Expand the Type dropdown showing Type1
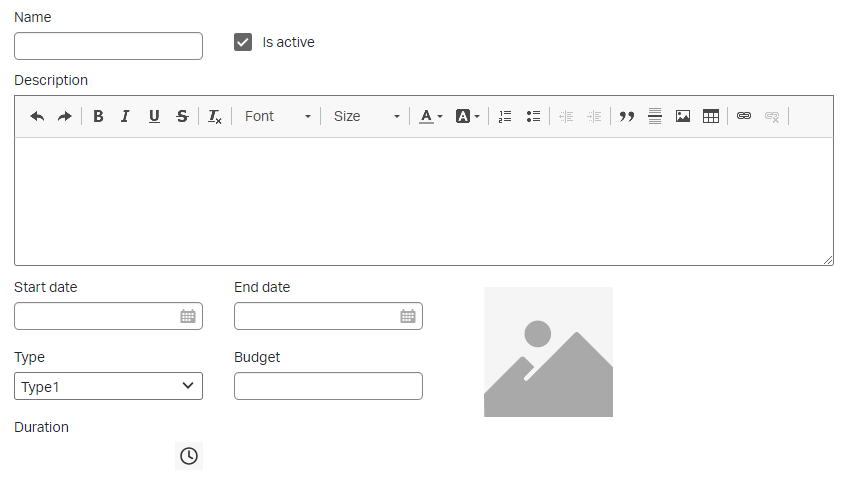The image size is (860, 504). [x=108, y=386]
